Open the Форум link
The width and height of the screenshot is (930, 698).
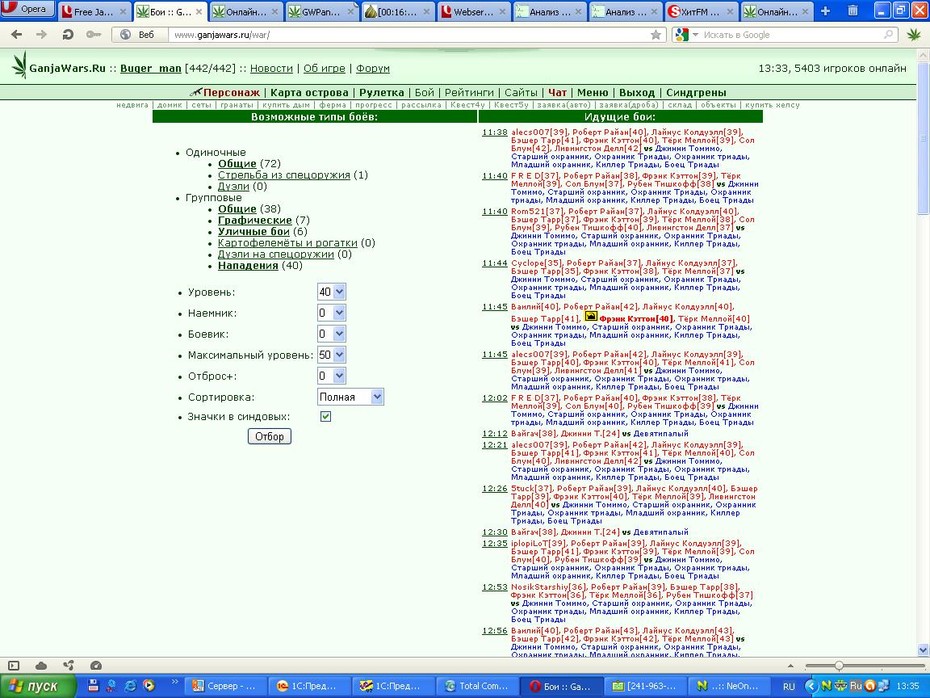[x=372, y=68]
